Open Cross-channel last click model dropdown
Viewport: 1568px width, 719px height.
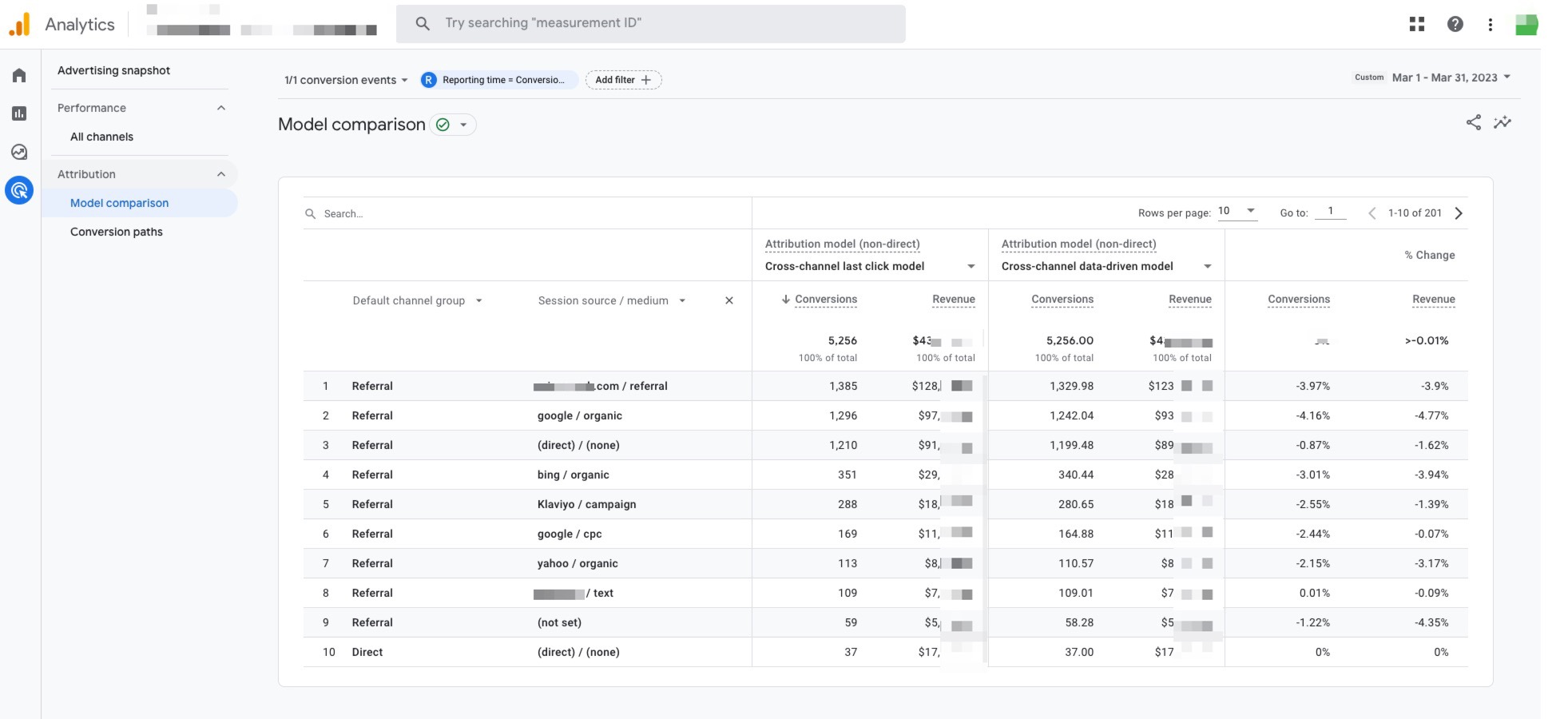click(870, 266)
